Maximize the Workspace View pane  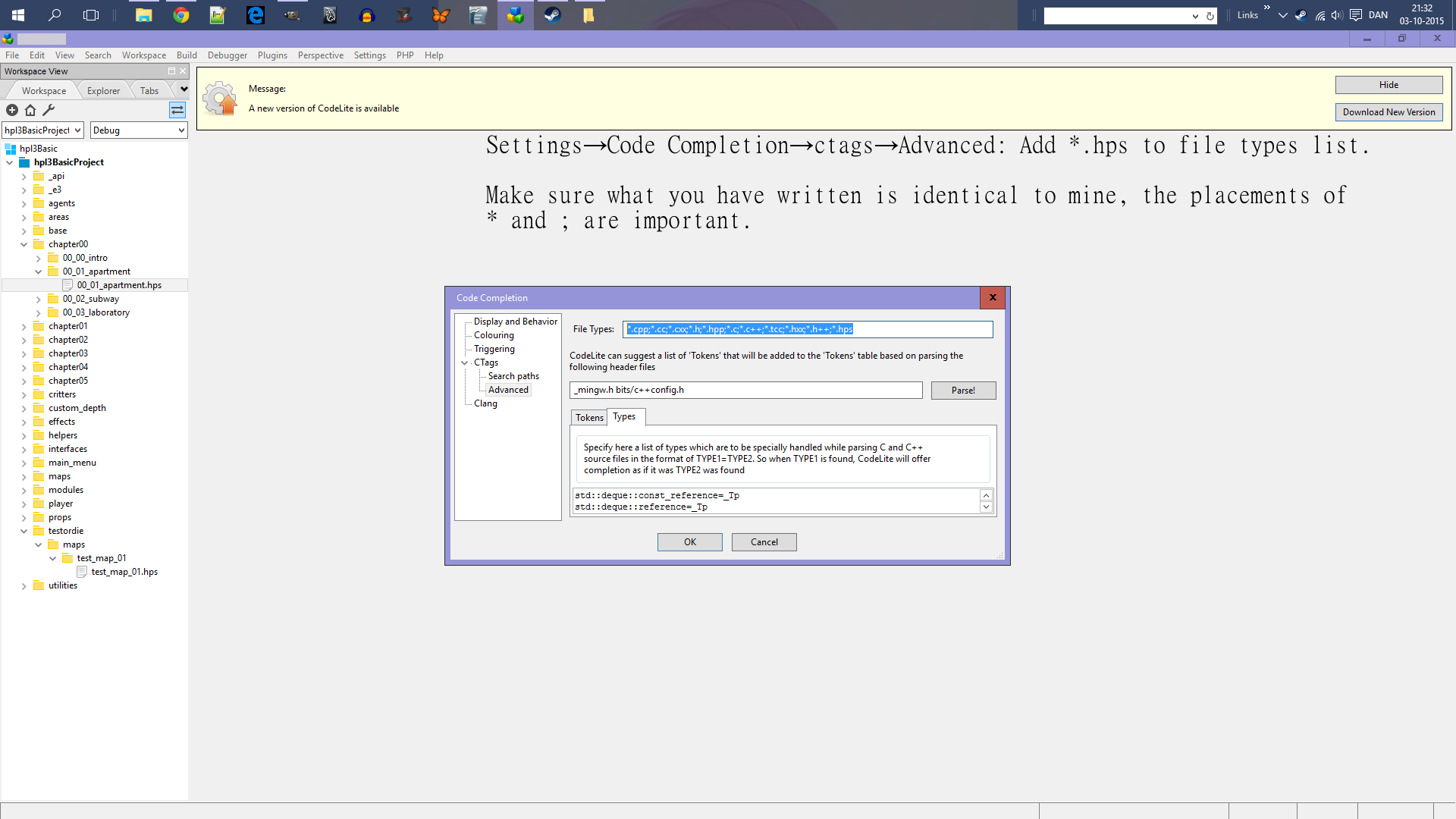[171, 71]
